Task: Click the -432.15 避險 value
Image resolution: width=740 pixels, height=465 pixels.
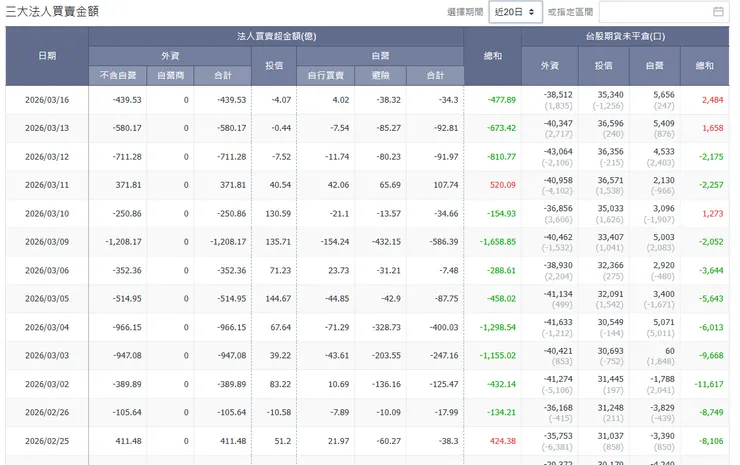Action: (386, 242)
